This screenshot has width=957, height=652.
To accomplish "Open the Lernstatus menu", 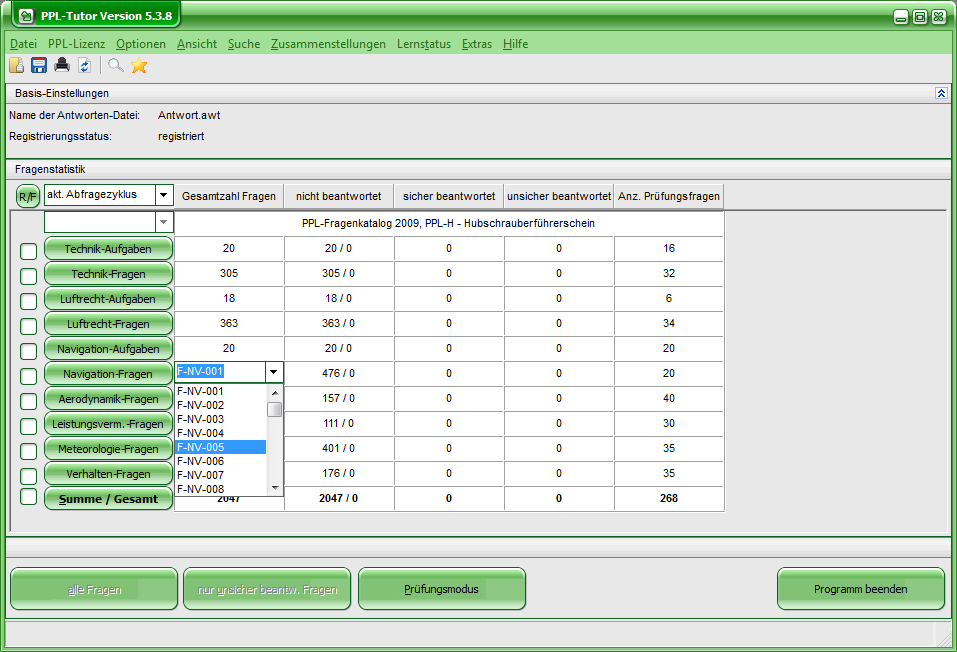I will [424, 44].
